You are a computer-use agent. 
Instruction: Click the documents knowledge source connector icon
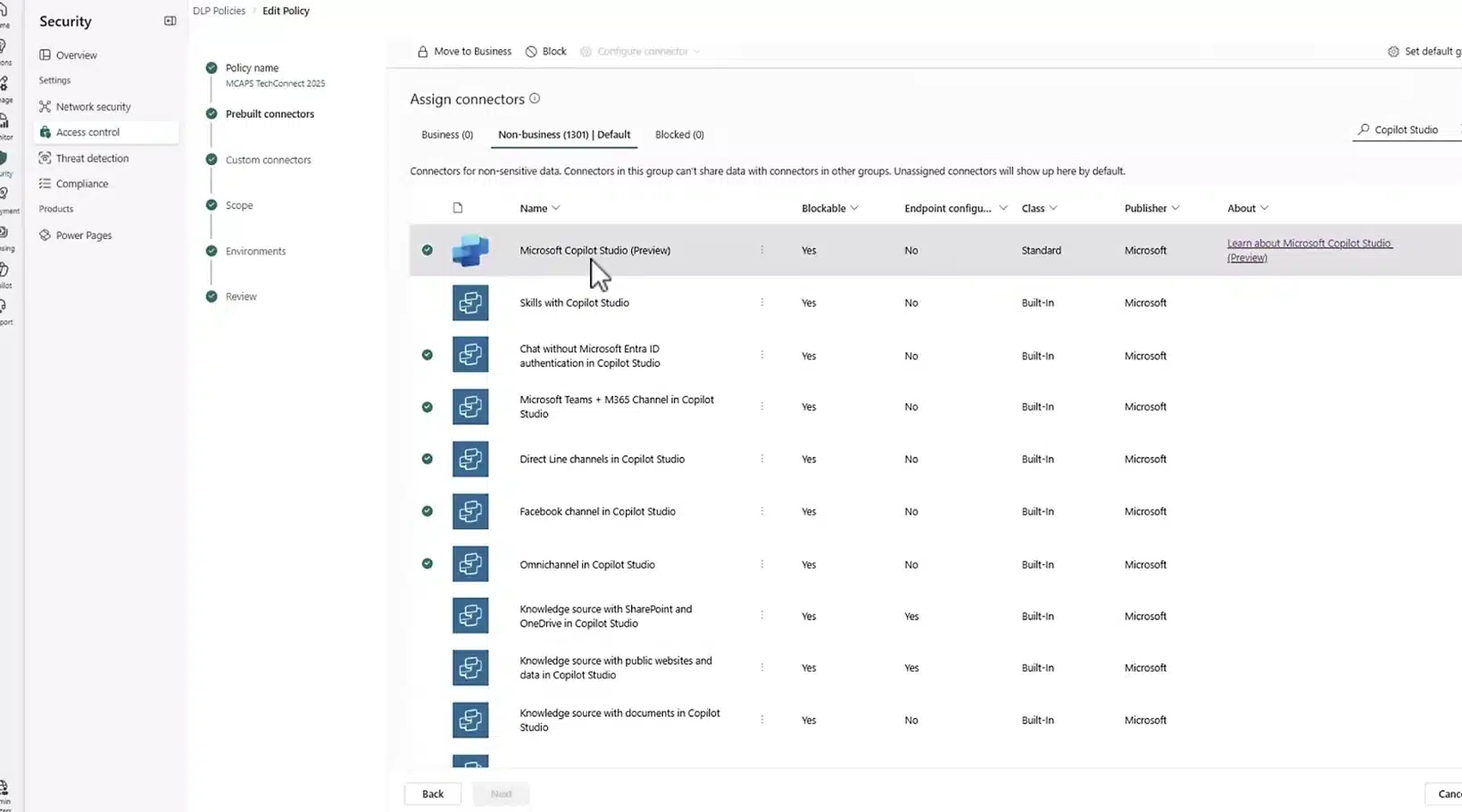pyautogui.click(x=470, y=720)
